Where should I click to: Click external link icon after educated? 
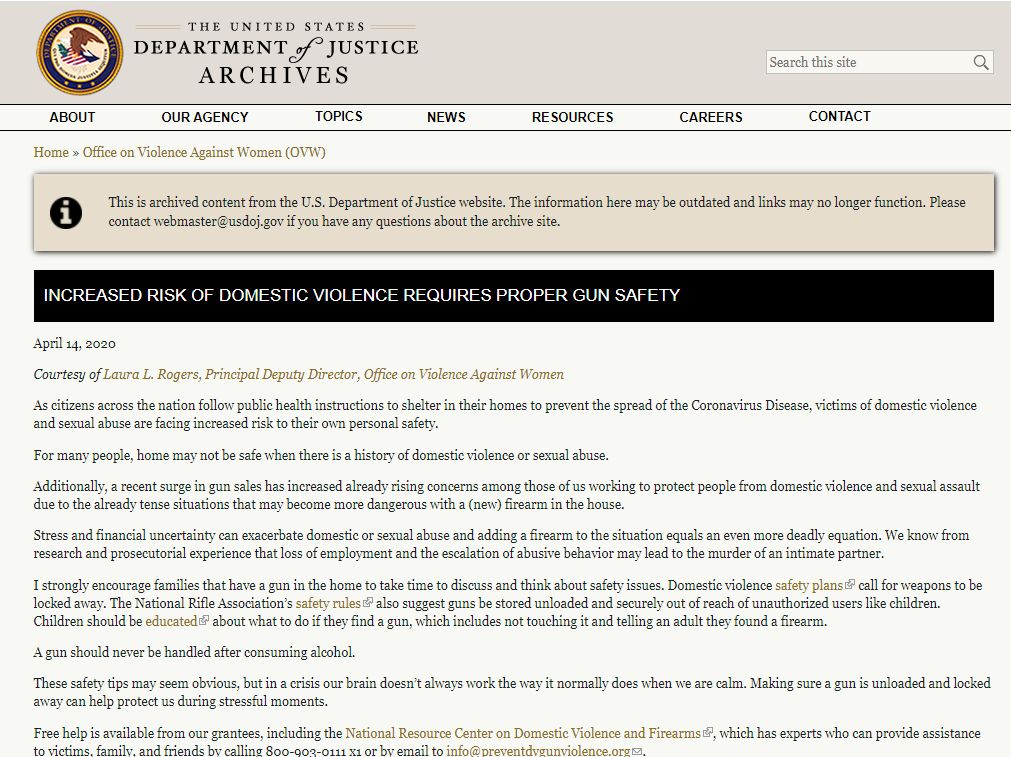tap(204, 621)
